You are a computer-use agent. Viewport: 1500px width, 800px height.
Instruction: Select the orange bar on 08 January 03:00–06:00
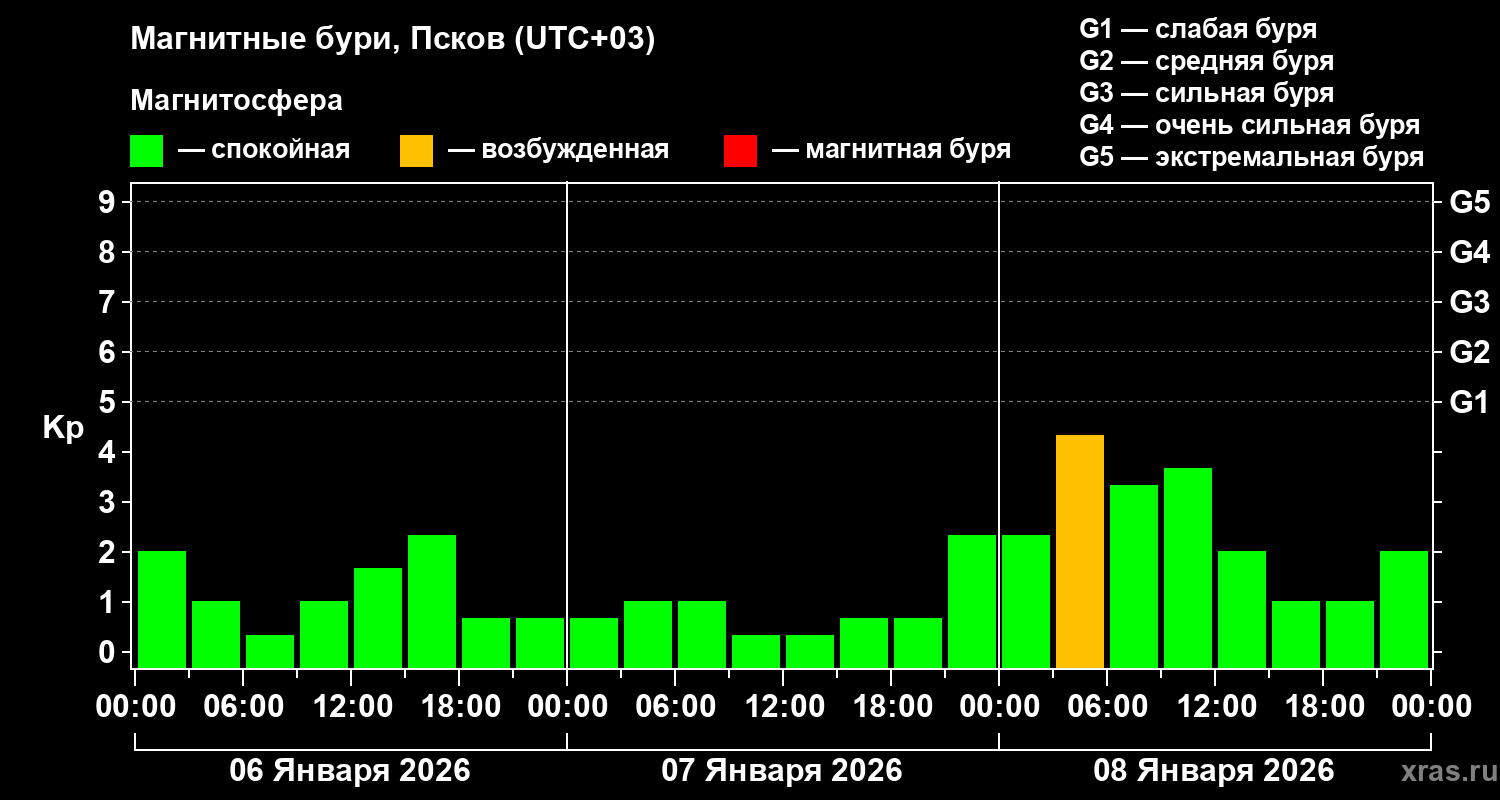click(x=1080, y=551)
